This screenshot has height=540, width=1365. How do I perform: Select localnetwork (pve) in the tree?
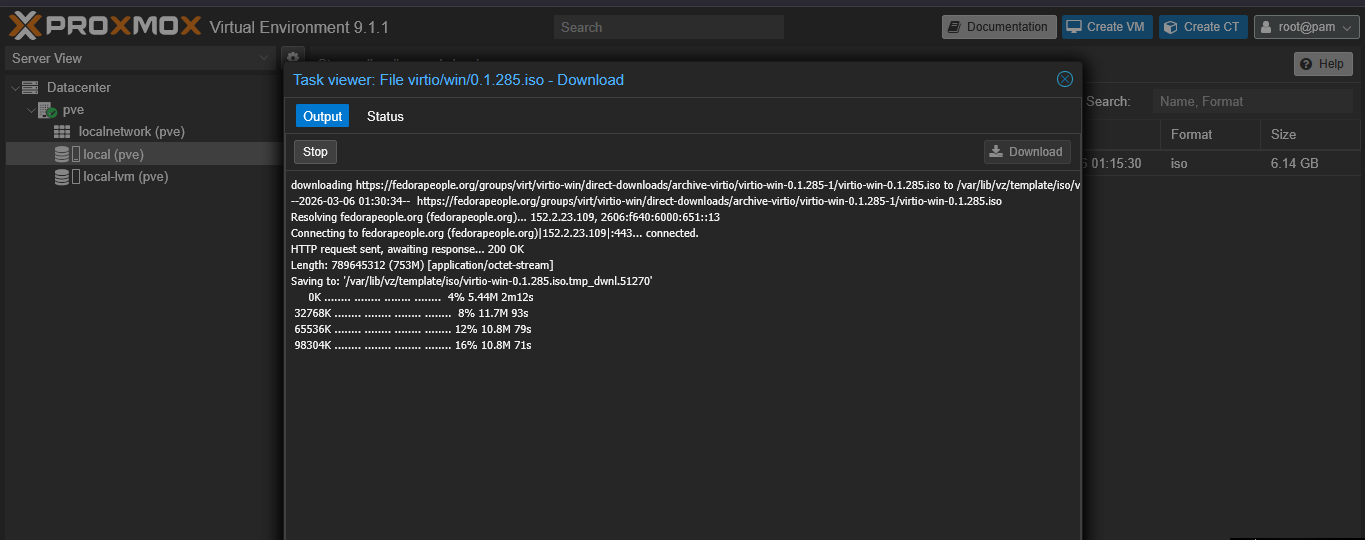(x=131, y=132)
